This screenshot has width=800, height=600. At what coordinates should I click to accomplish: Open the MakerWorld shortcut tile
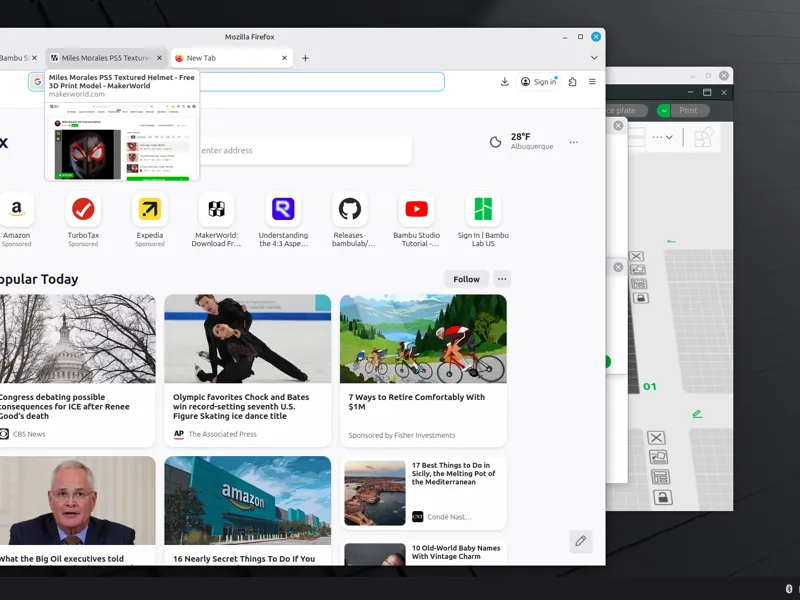click(x=216, y=219)
